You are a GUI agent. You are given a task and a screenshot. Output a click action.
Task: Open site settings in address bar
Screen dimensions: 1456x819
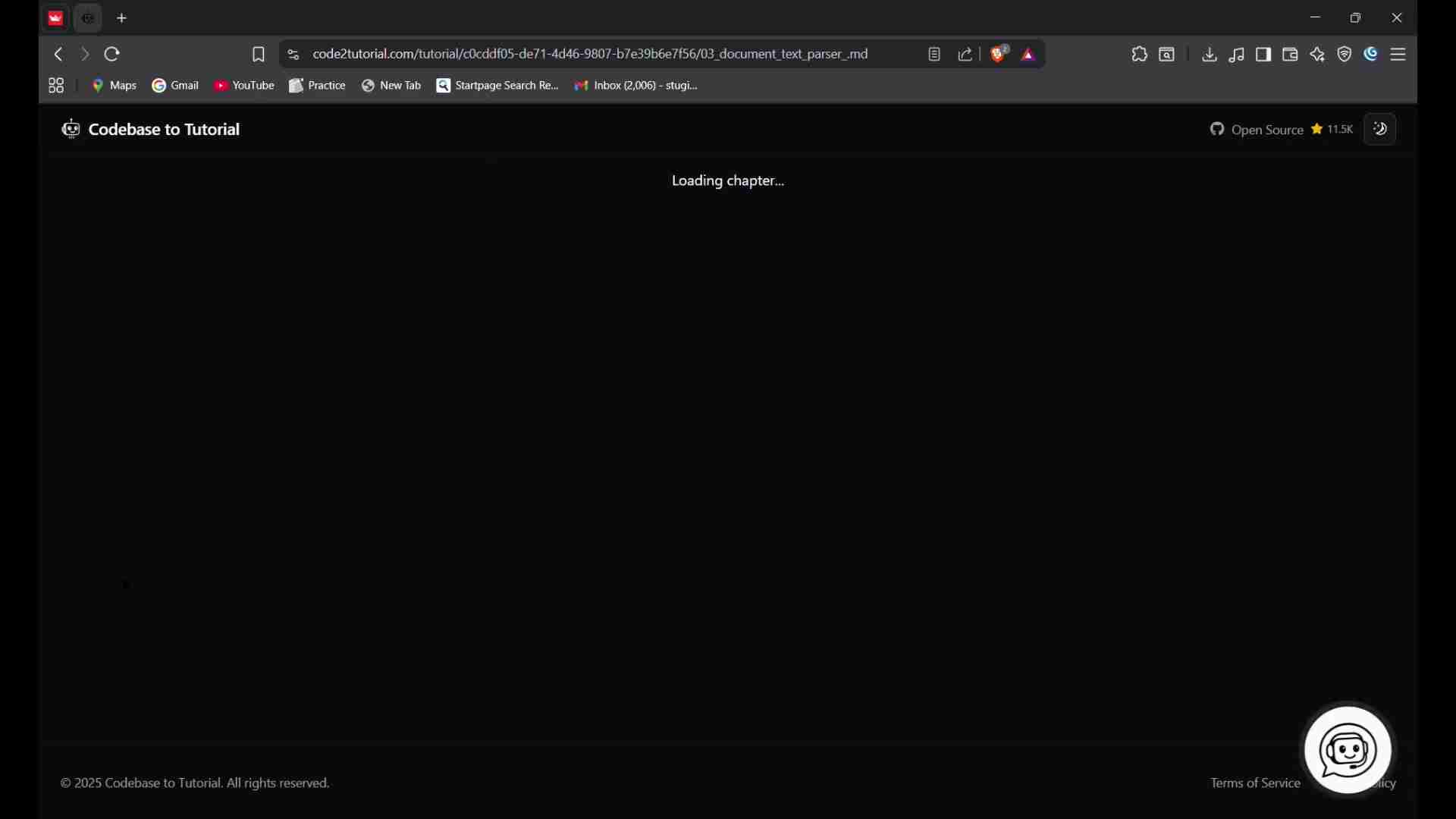[x=294, y=55]
